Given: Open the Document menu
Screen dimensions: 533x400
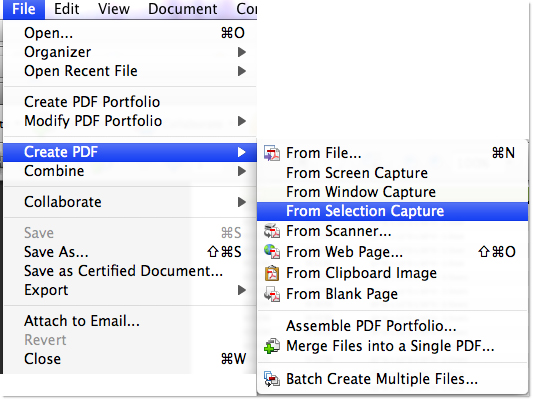Looking at the screenshot, I should [x=183, y=9].
